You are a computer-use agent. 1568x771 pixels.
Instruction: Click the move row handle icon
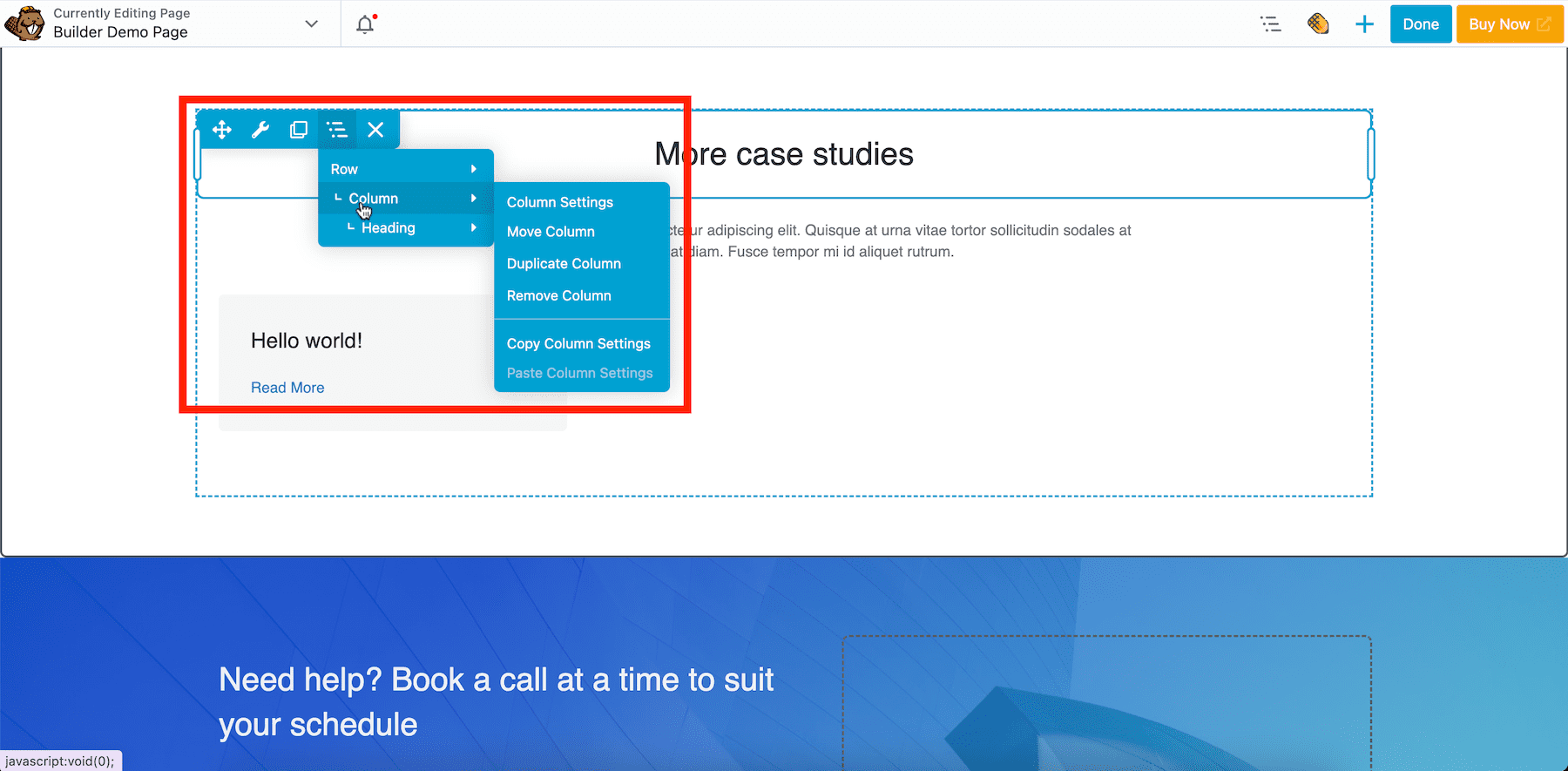222,130
